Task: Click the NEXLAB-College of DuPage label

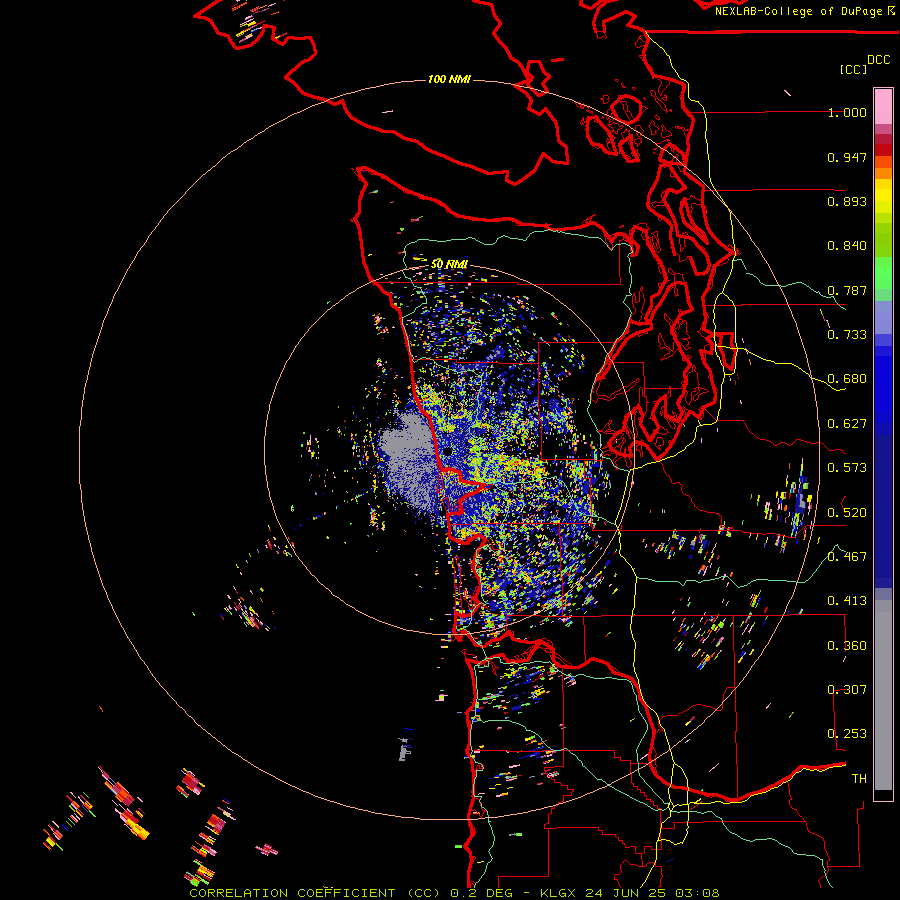Action: coord(799,11)
